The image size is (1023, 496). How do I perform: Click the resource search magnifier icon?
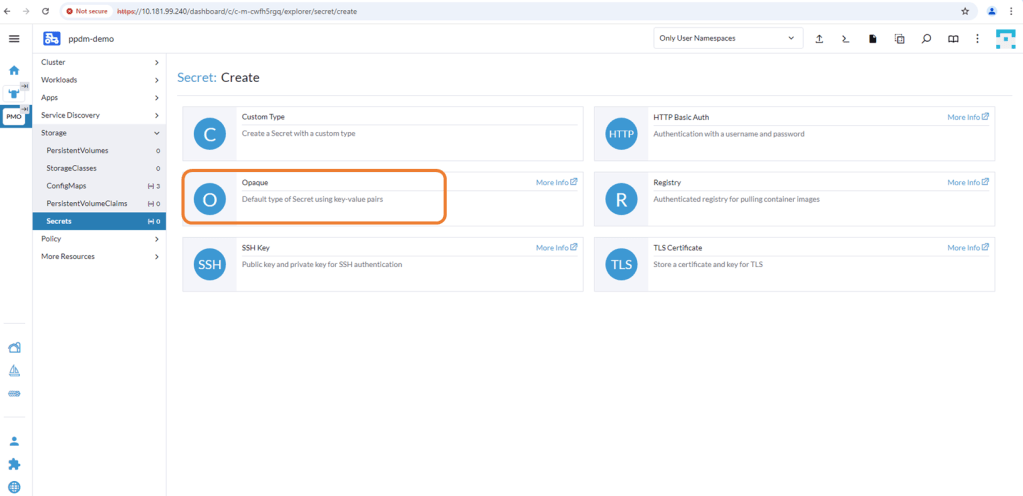926,39
